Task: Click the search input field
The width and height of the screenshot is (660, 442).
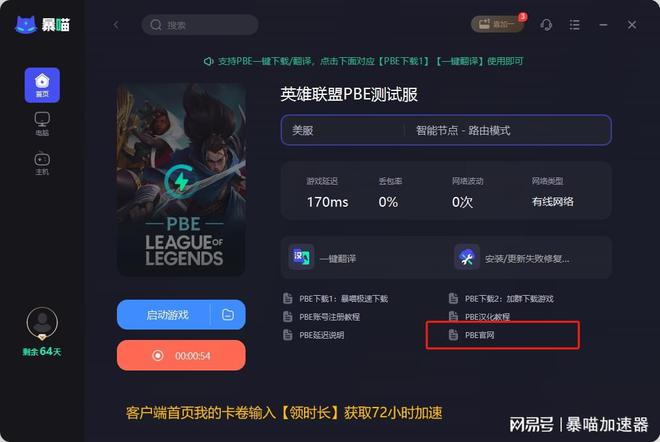Action: pos(200,25)
